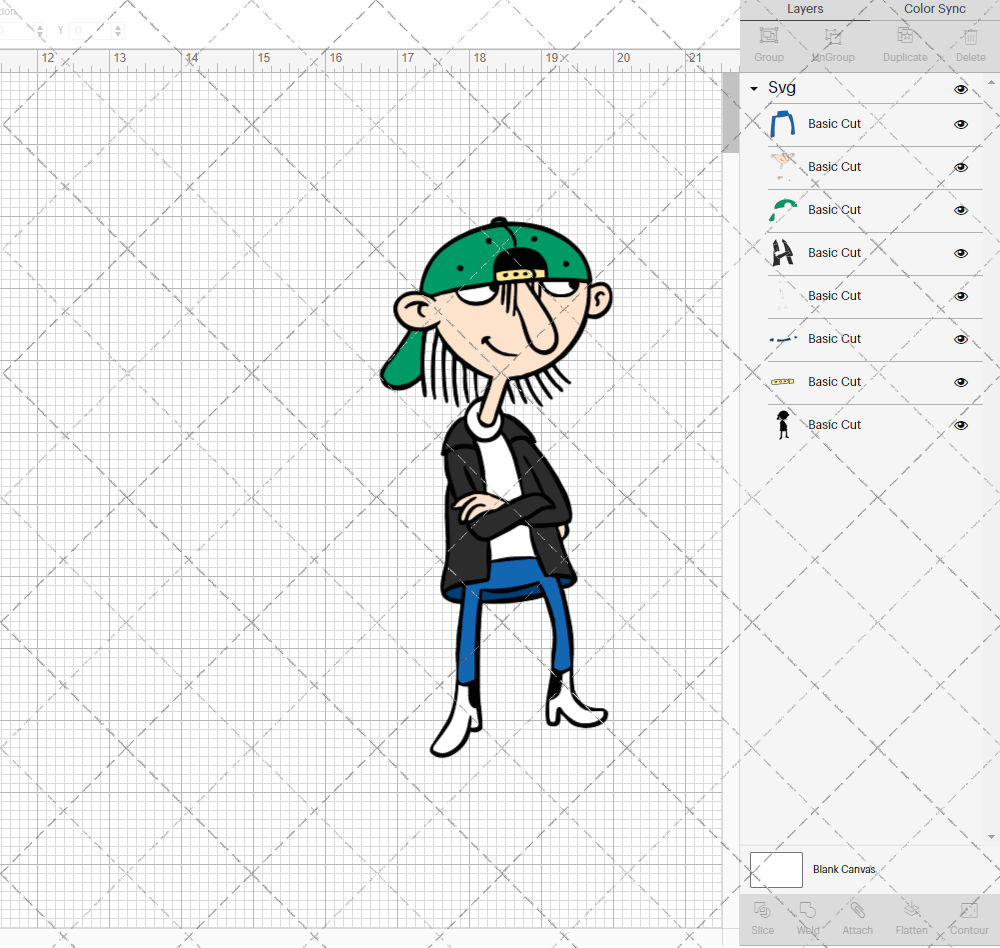Click the Delete trash icon
The height and width of the screenshot is (948, 1000).
[x=970, y=36]
